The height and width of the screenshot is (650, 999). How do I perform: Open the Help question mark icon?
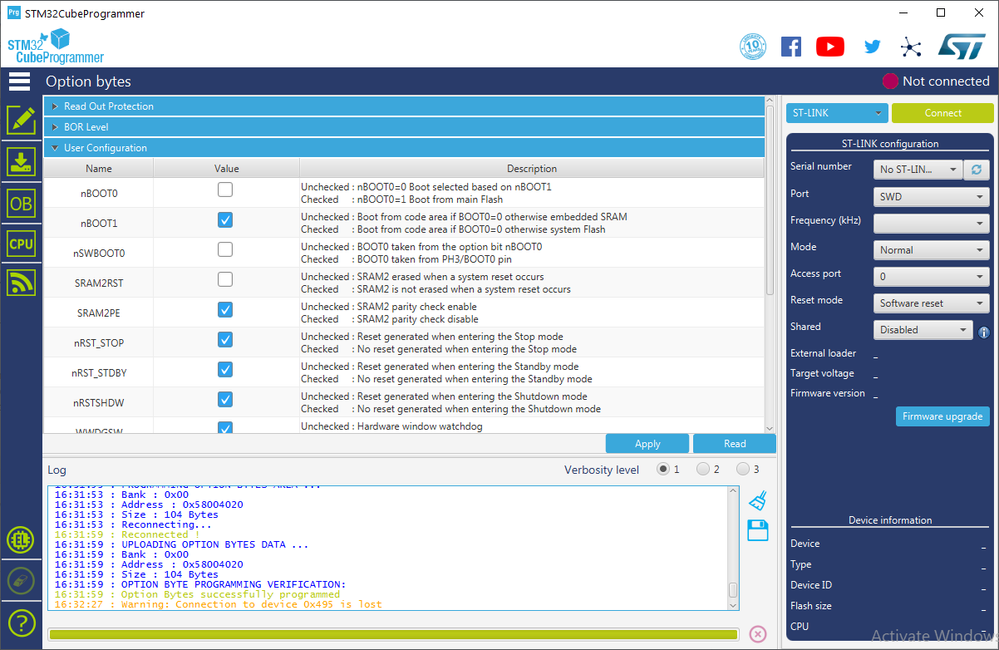point(21,623)
